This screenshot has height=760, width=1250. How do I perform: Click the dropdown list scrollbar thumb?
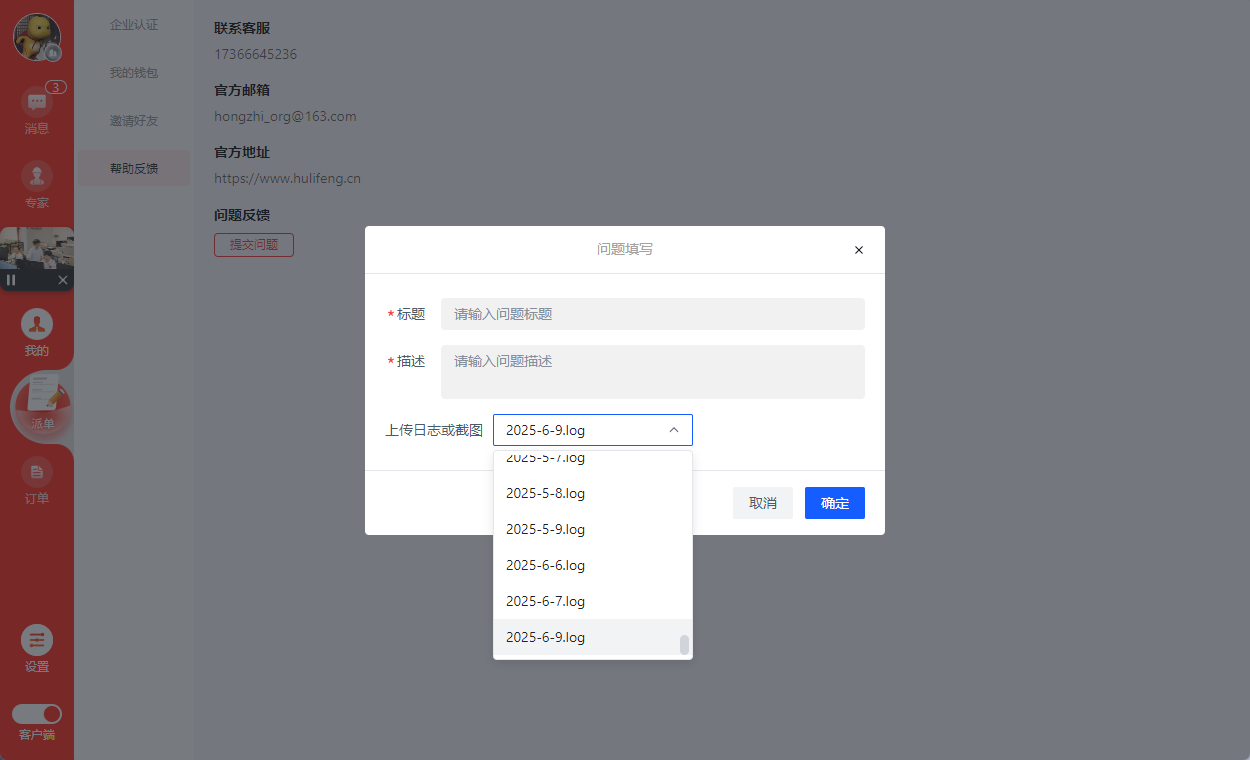click(x=684, y=645)
